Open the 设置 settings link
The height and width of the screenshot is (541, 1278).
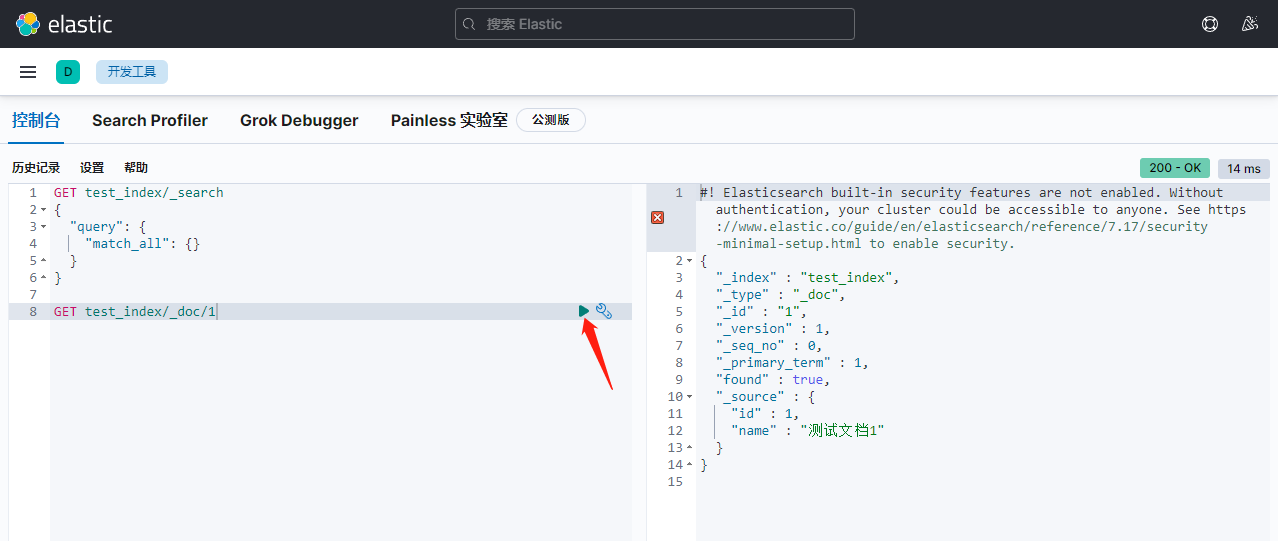point(92,168)
